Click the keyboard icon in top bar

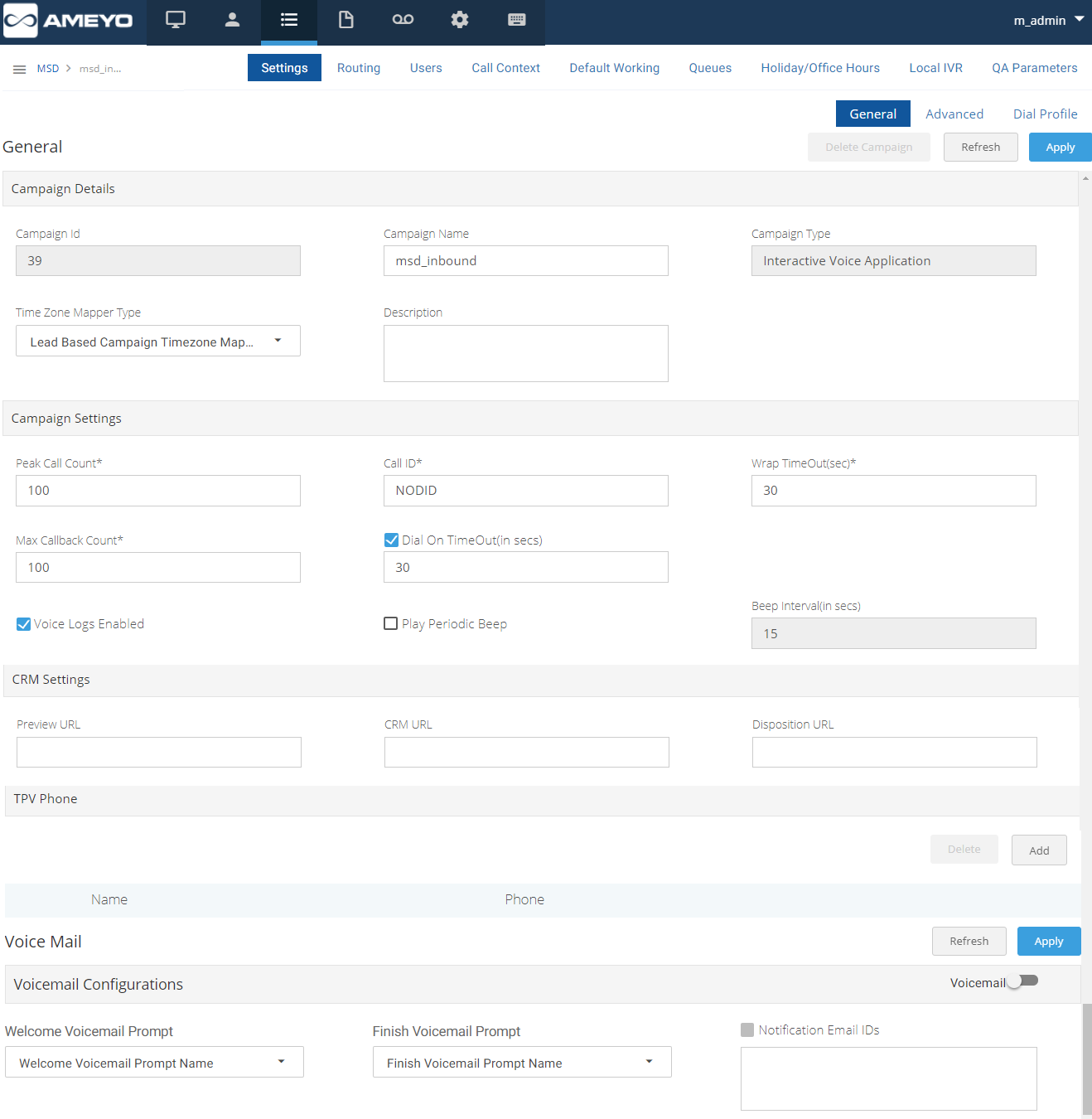coord(517,20)
